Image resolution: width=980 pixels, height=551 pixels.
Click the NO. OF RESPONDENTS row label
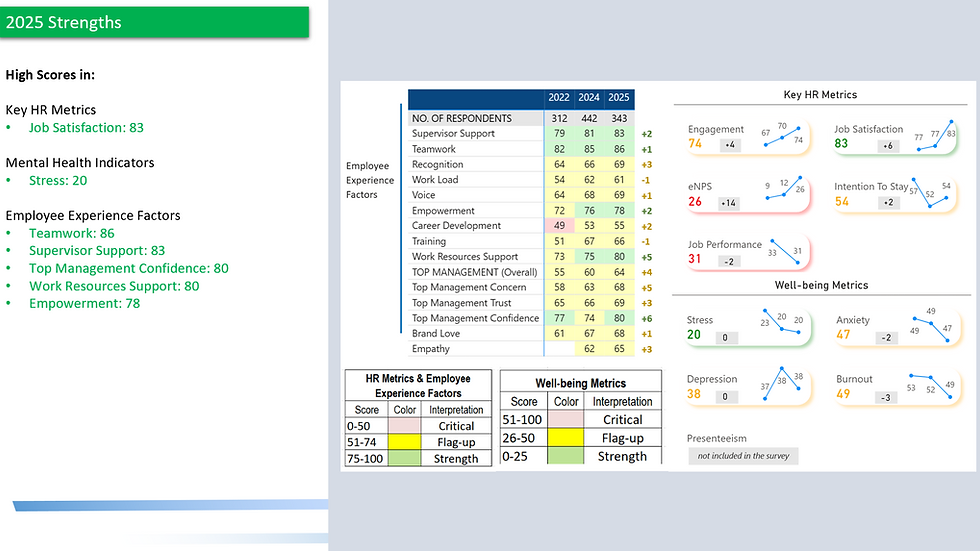[x=462, y=118]
